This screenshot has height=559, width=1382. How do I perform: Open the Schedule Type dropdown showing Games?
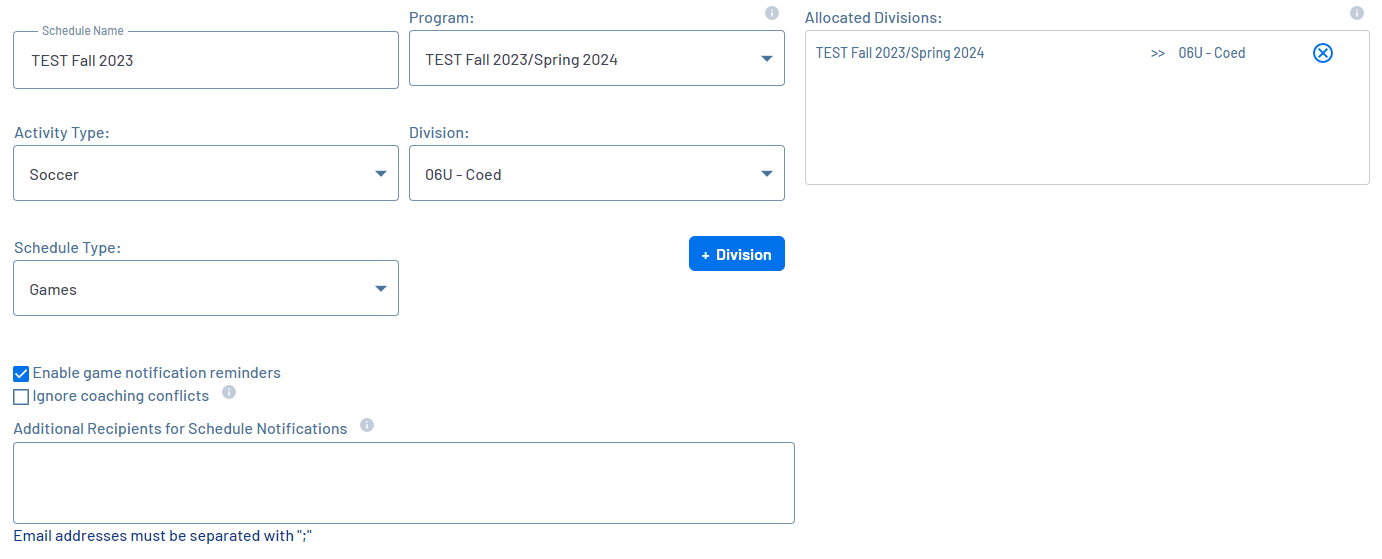tap(206, 289)
